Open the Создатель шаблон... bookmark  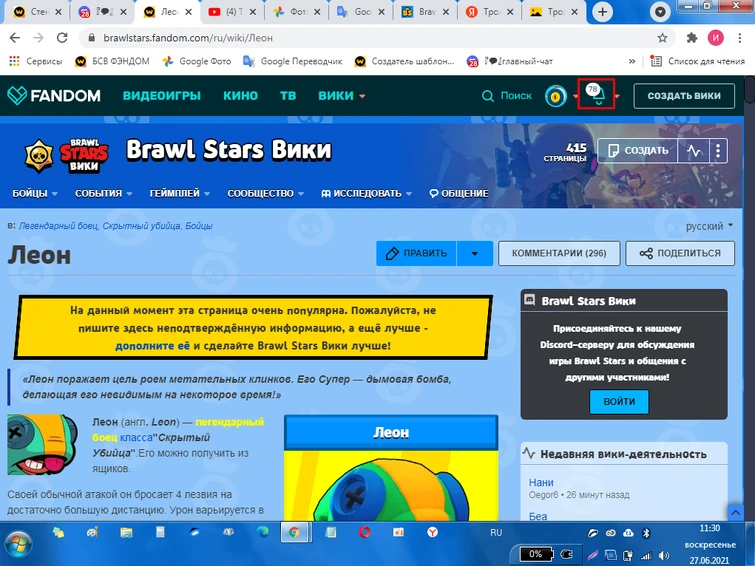pos(404,61)
